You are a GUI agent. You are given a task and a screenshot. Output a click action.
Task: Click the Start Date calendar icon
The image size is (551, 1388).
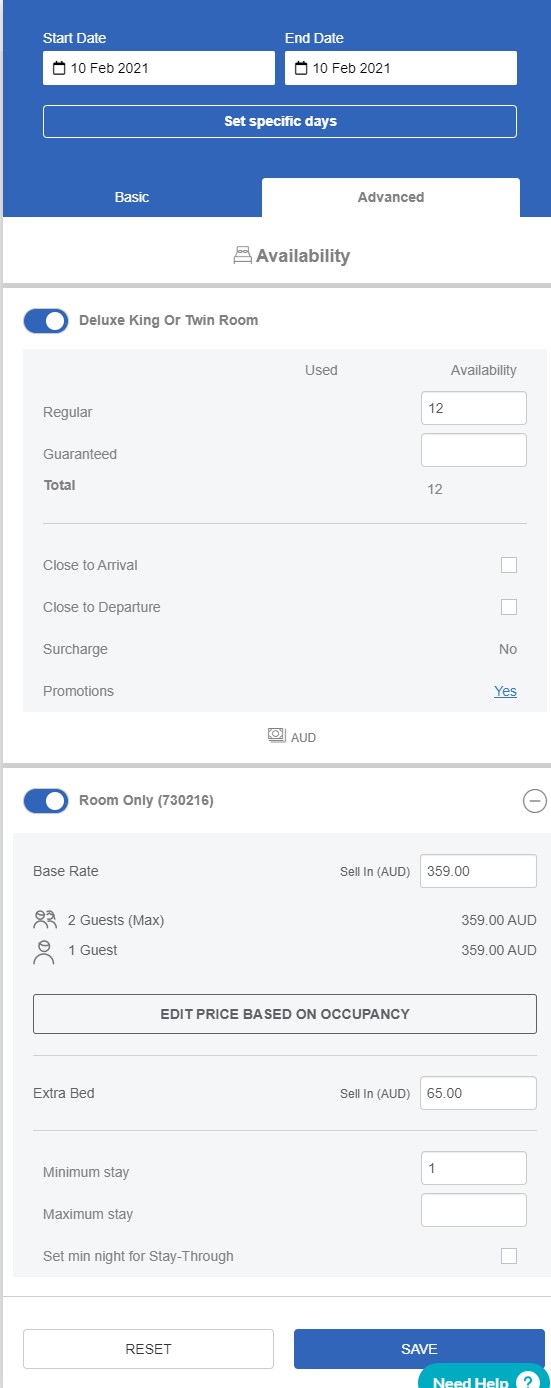click(x=59, y=69)
